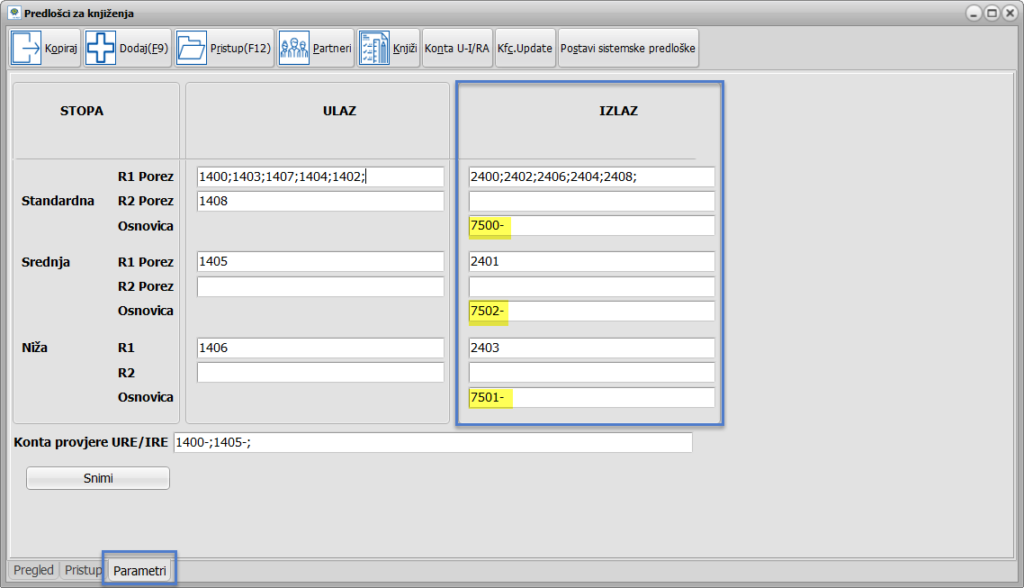
Task: Click the window title bar app icon
Action: [x=12, y=13]
